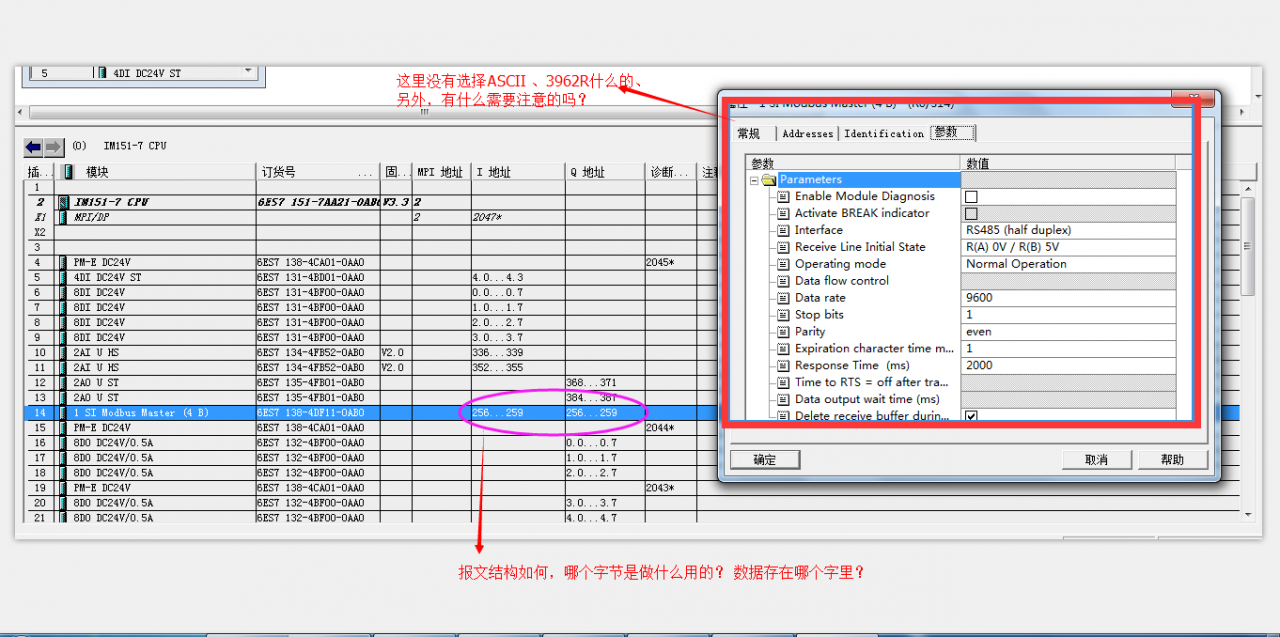Open the Data rate value 9600
Image resolution: width=1280 pixels, height=637 pixels.
[1068, 298]
